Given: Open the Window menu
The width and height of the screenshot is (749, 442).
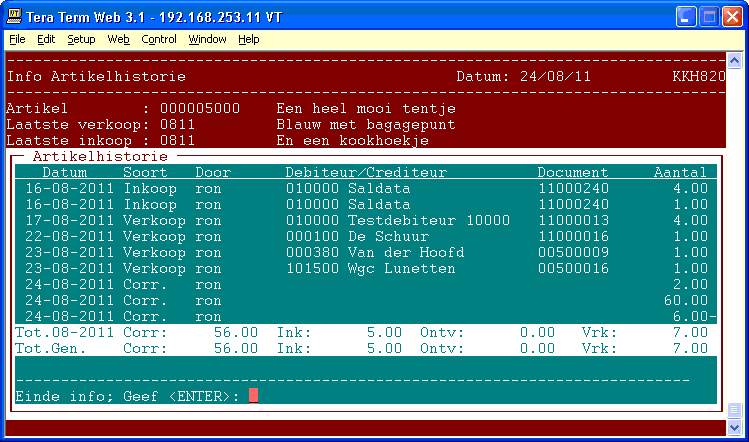Looking at the screenshot, I should pos(207,39).
